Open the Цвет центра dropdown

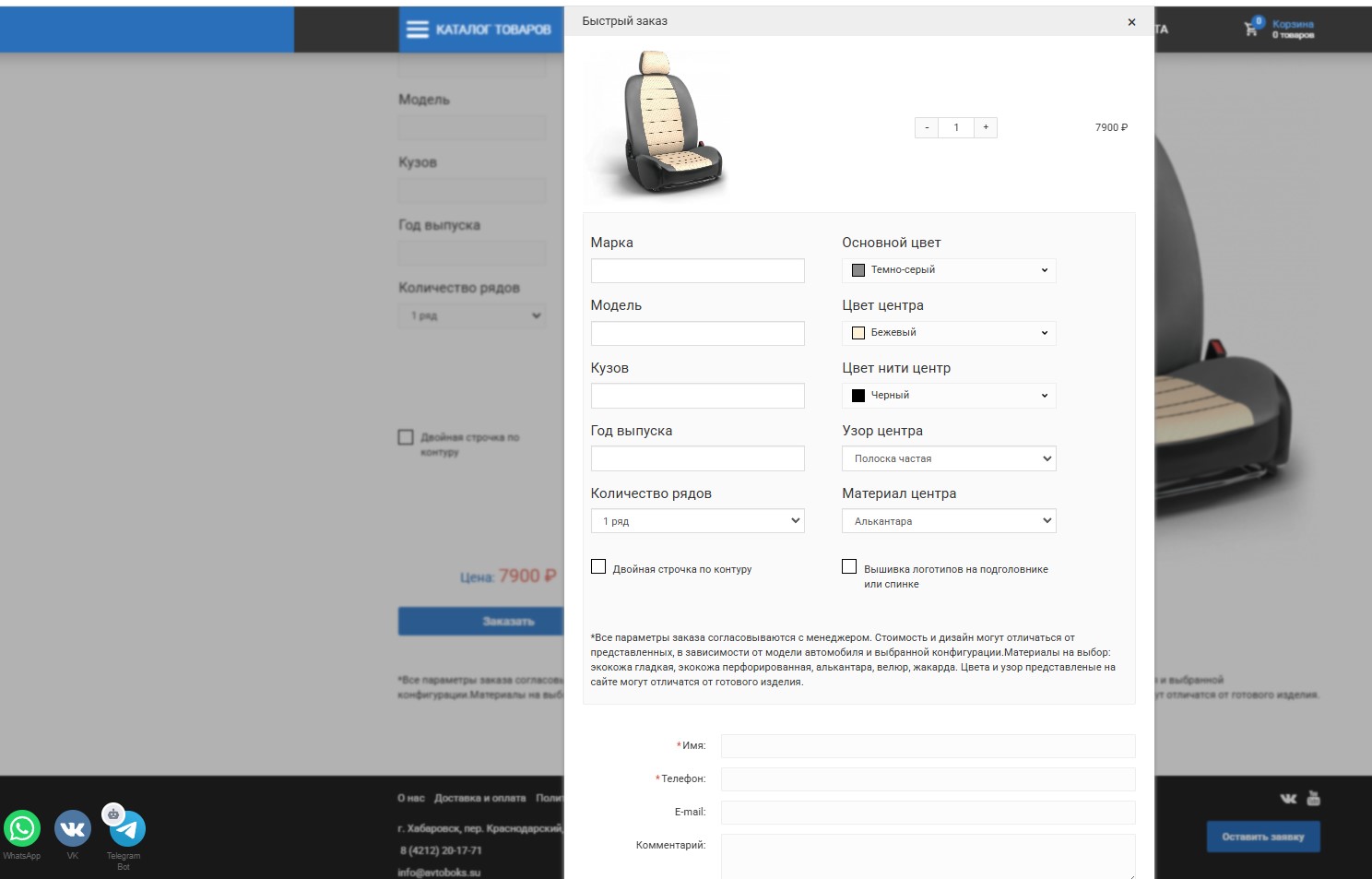949,333
